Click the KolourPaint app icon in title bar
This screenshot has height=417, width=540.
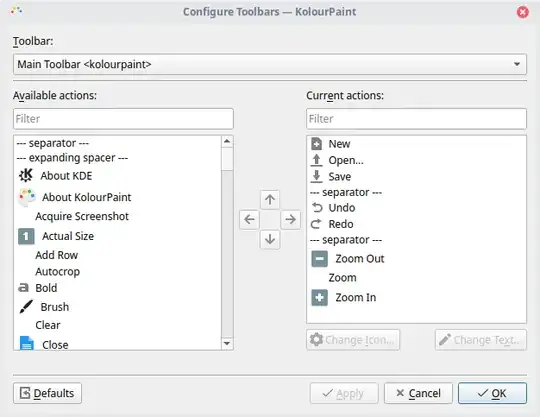click(x=16, y=11)
